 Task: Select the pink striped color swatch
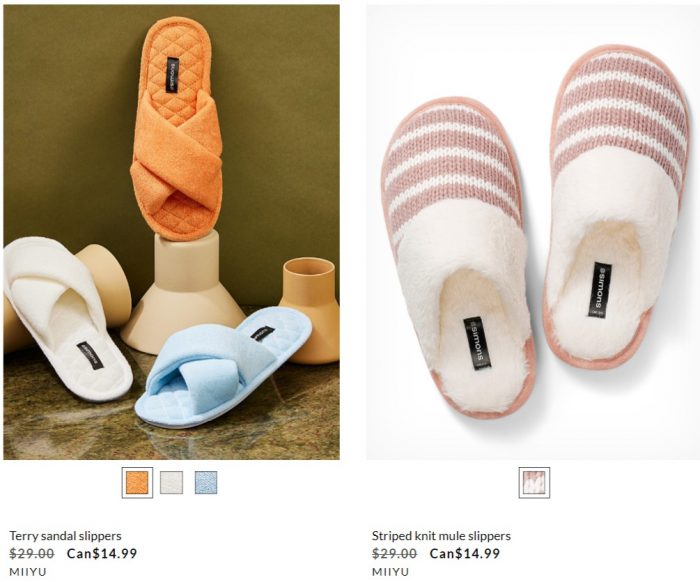click(534, 482)
